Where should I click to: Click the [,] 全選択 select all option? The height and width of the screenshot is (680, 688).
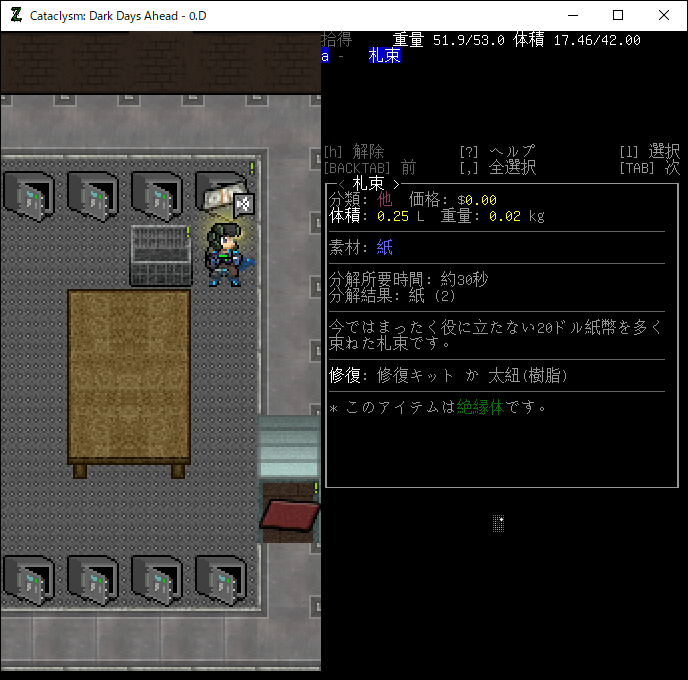497,168
